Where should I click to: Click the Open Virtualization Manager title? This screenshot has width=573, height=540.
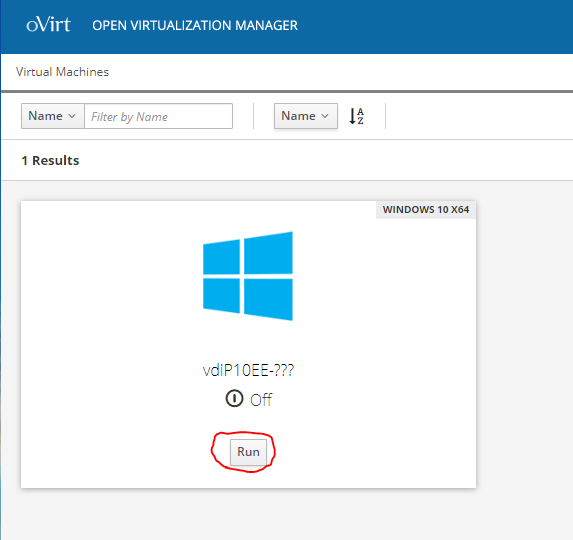pos(195,26)
